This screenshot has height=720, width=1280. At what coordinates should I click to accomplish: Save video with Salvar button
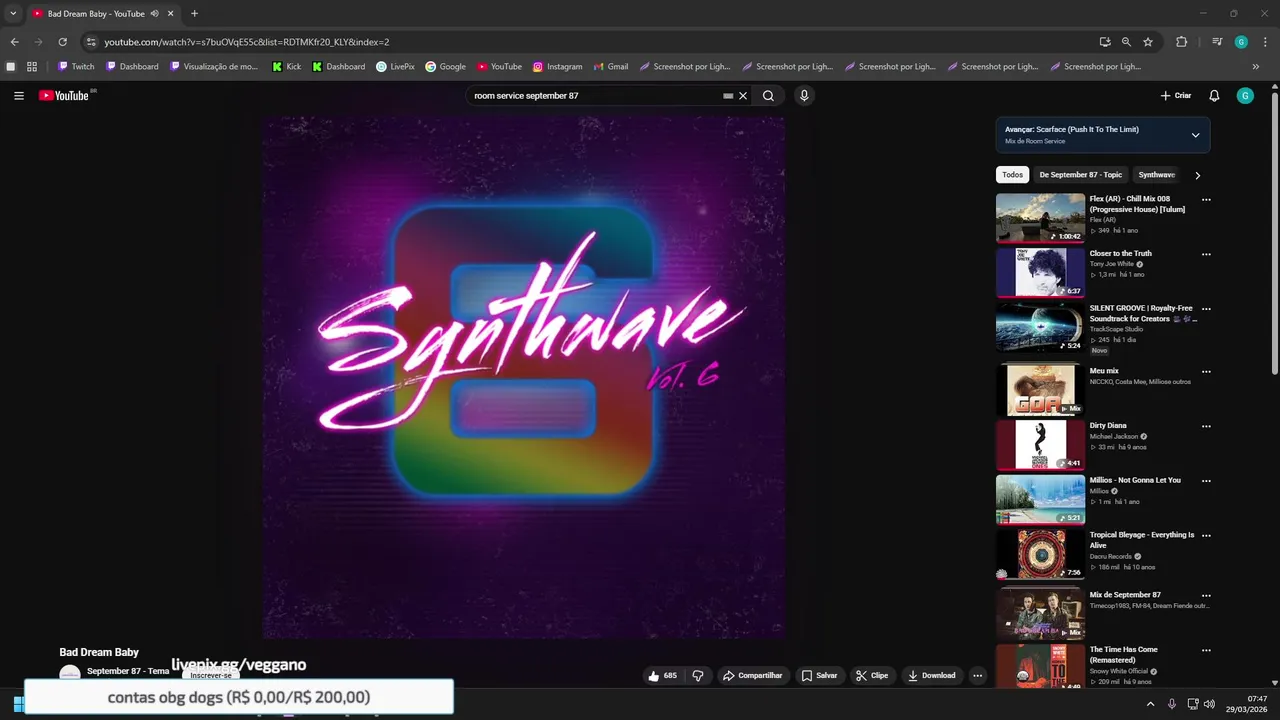point(819,676)
